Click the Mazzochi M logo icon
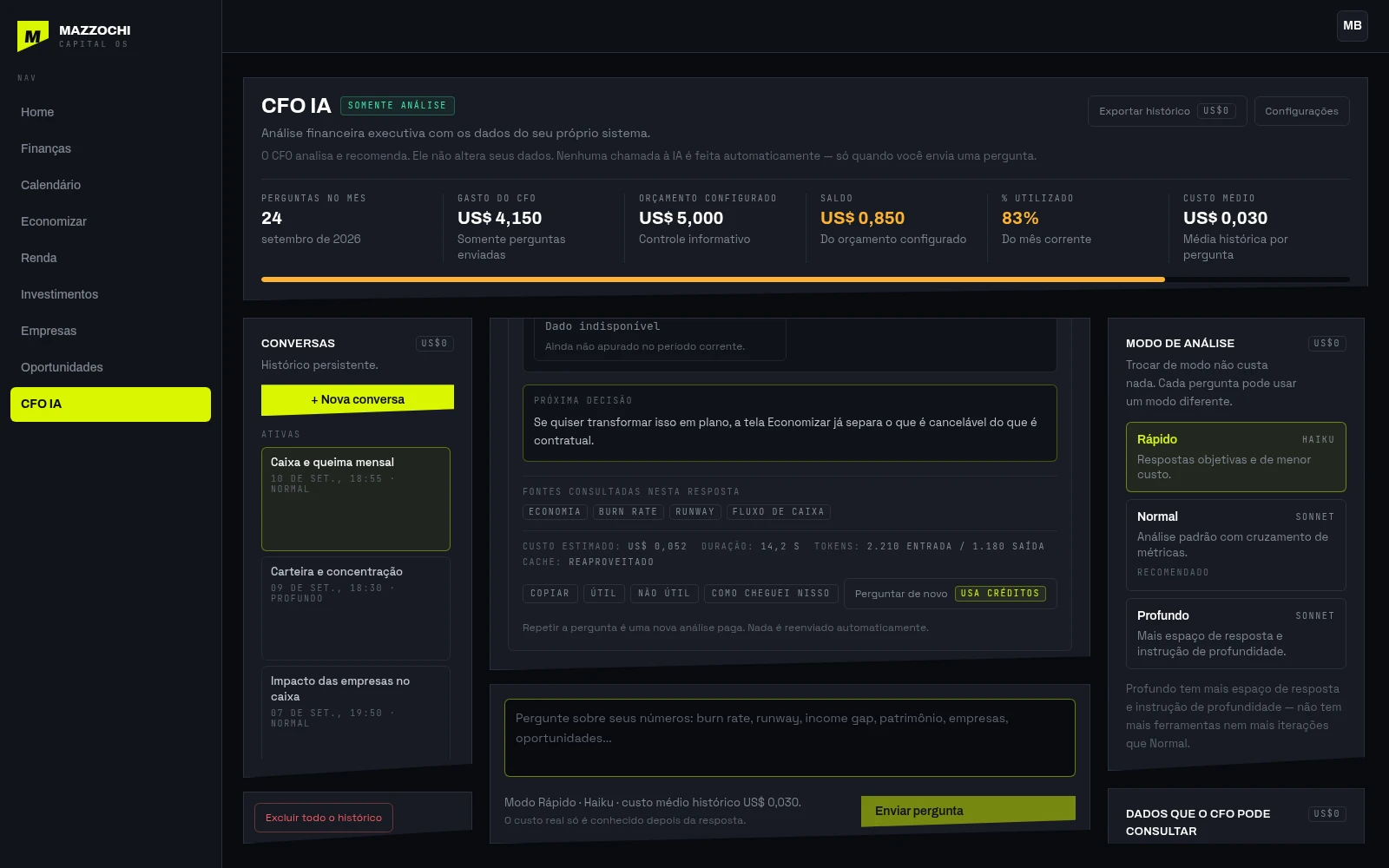Screen dimensions: 1389x868 click(x=33, y=36)
